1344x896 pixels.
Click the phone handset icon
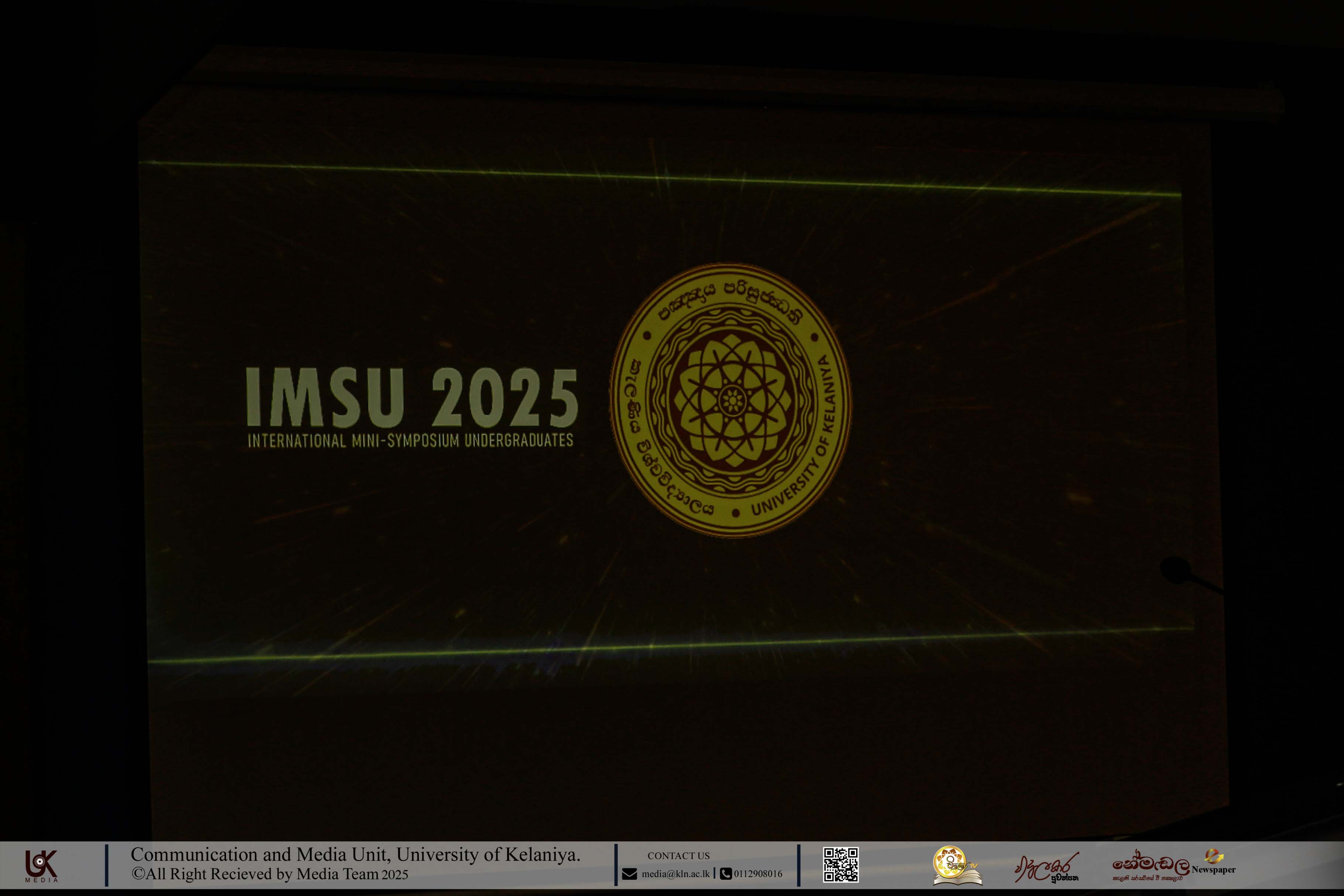tap(726, 874)
